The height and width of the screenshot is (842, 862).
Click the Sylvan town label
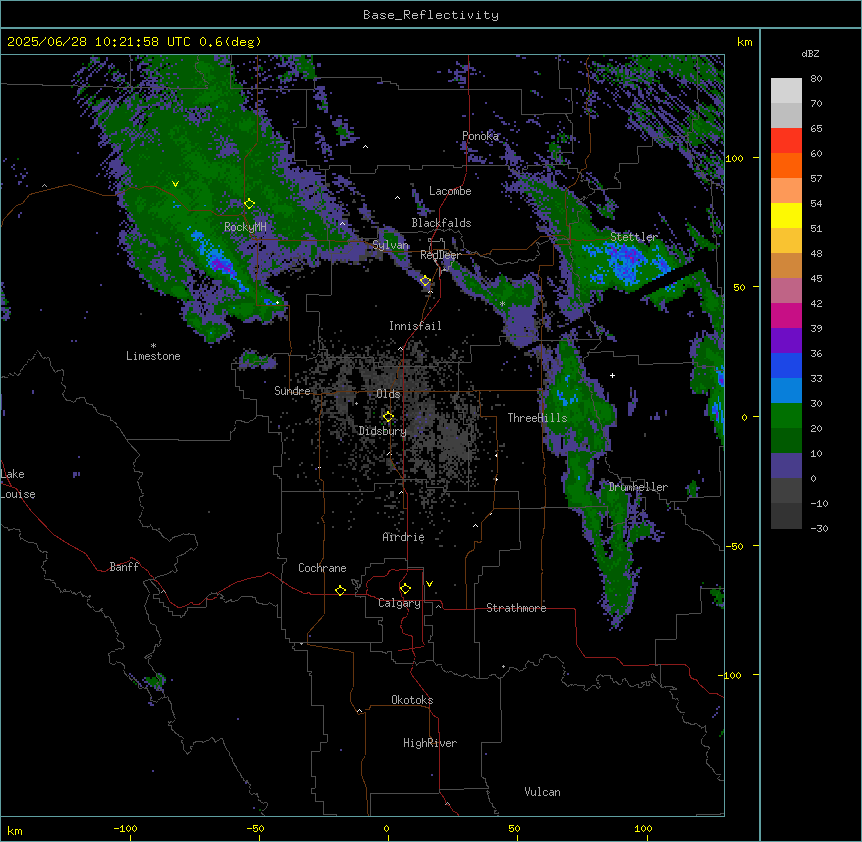[x=390, y=245]
